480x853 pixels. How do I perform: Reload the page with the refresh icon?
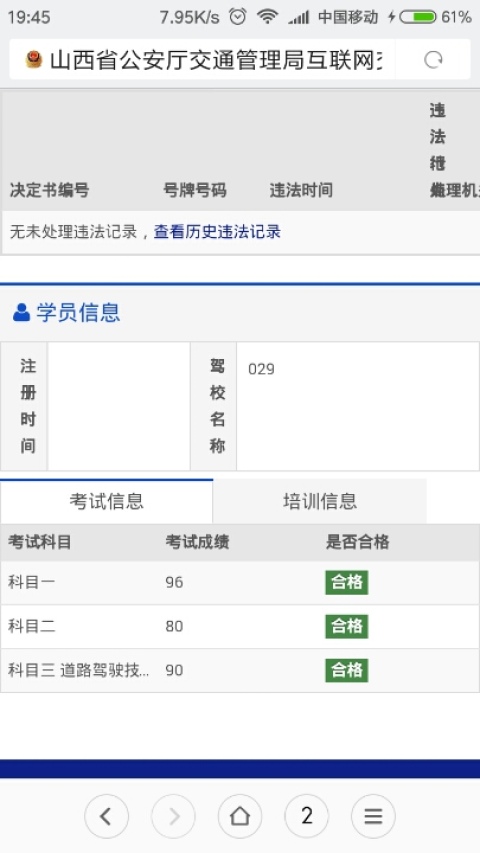pyautogui.click(x=433, y=60)
